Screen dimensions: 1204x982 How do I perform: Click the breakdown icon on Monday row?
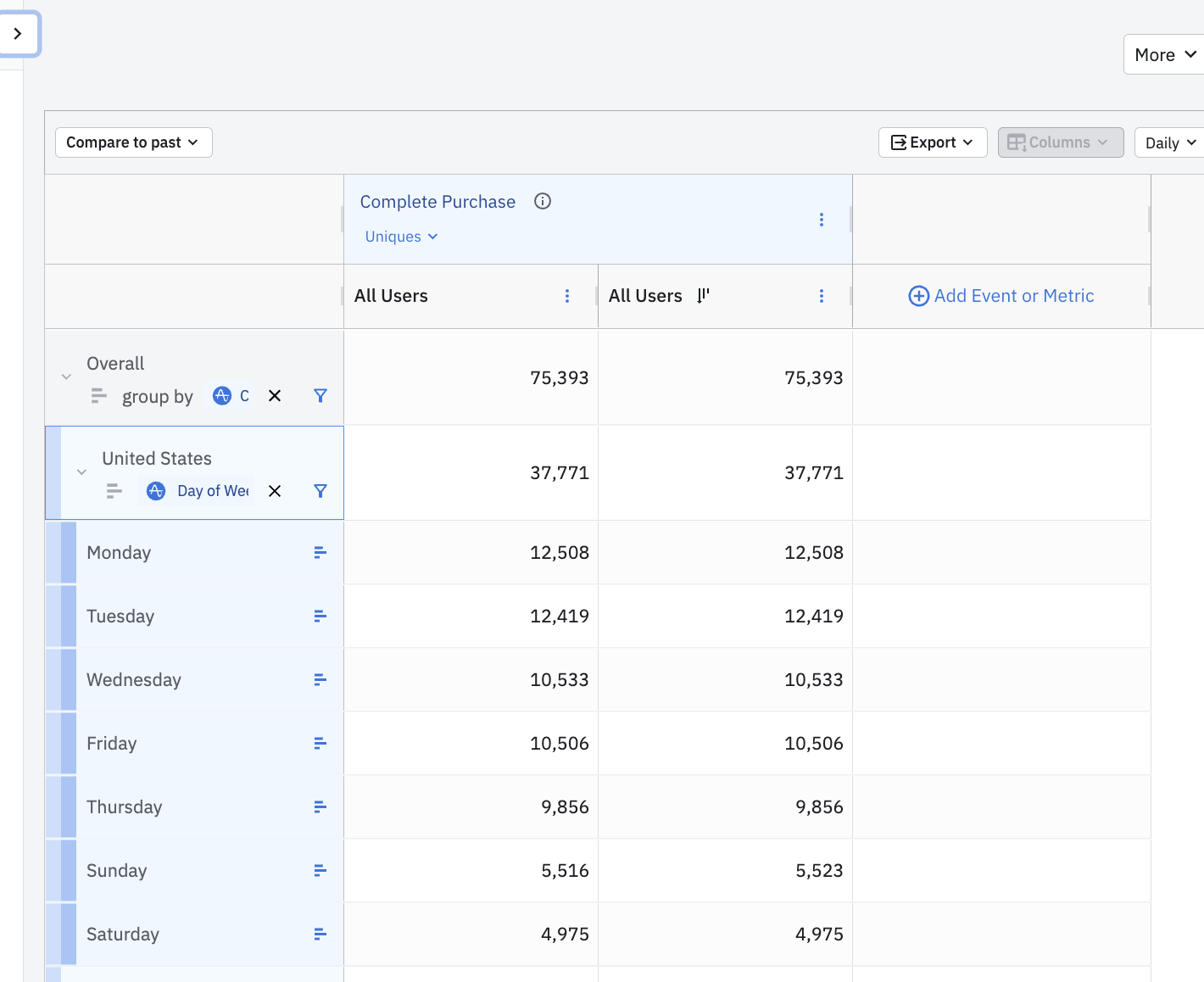pyautogui.click(x=320, y=553)
